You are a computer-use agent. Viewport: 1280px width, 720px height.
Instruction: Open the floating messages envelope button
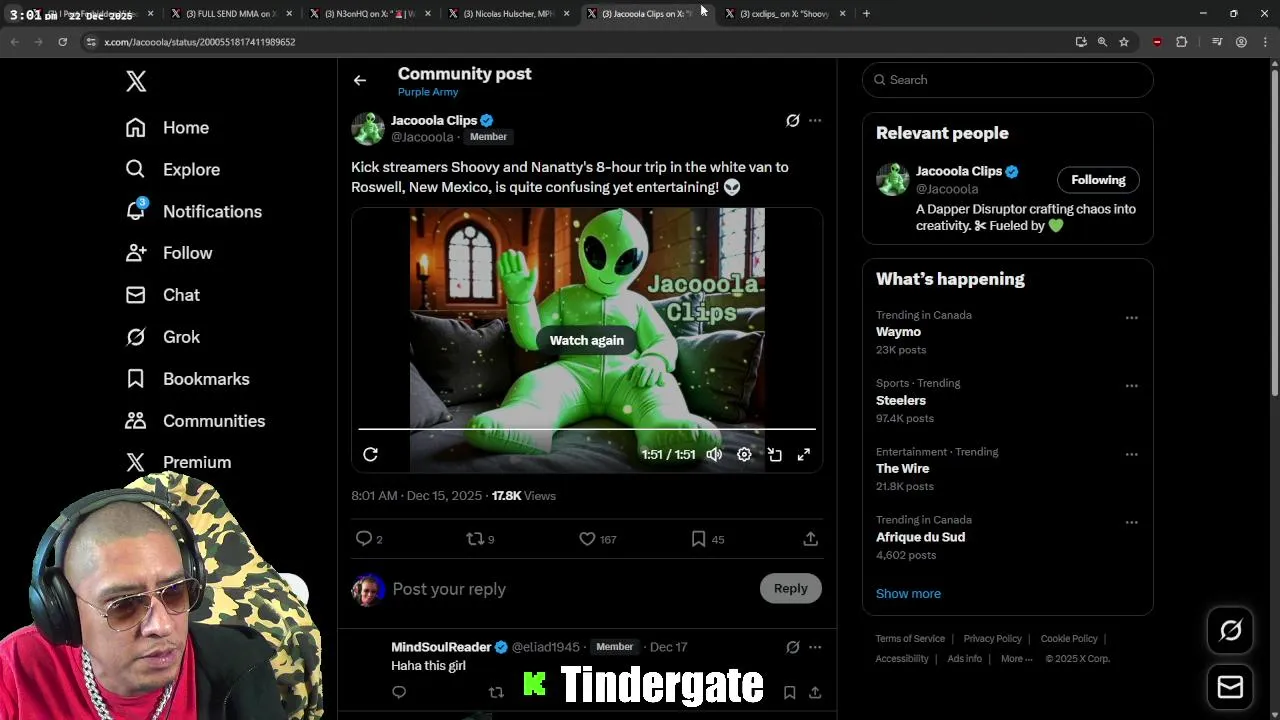click(x=1230, y=688)
